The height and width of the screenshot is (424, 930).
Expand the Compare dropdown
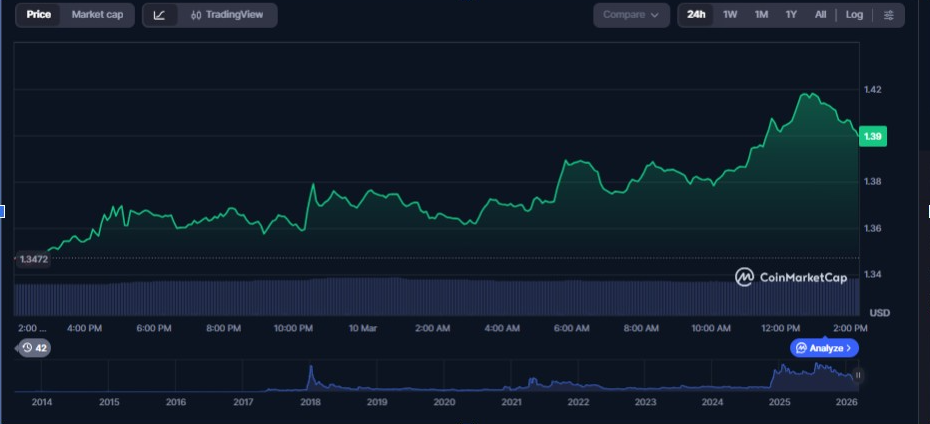point(631,15)
